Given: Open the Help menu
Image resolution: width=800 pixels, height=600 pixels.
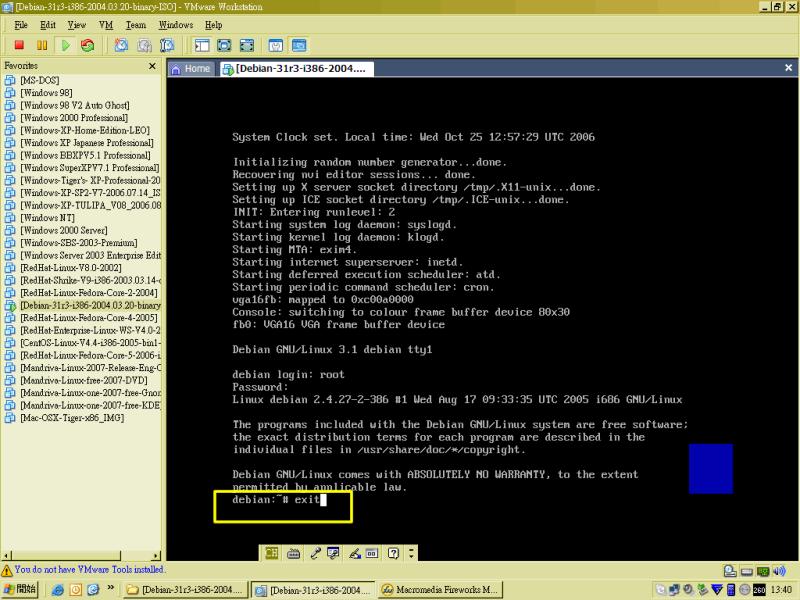Looking at the screenshot, I should click(x=214, y=24).
